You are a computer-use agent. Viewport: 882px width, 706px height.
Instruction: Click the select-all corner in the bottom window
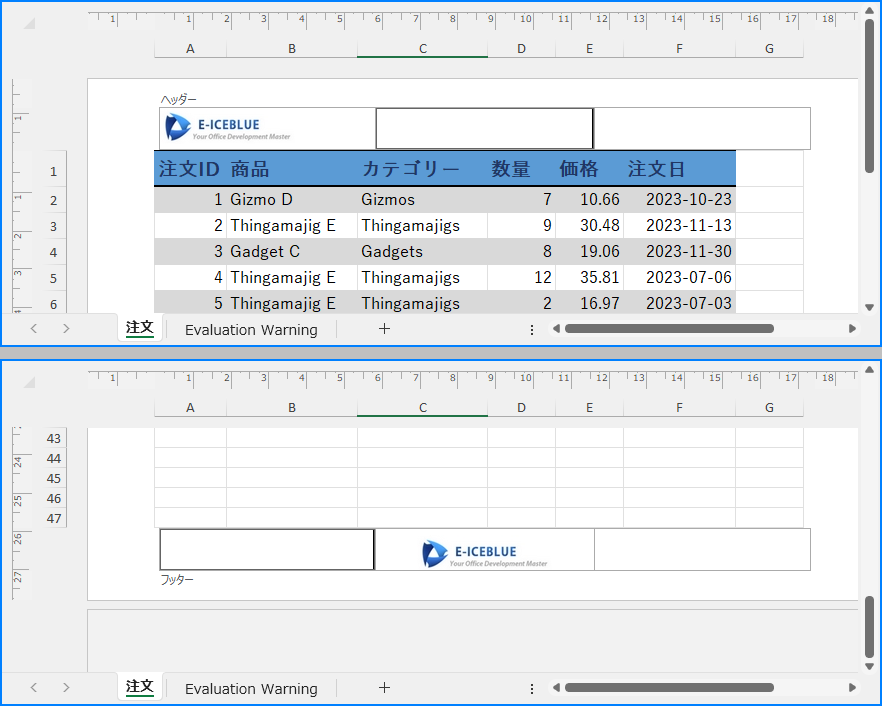(29, 383)
